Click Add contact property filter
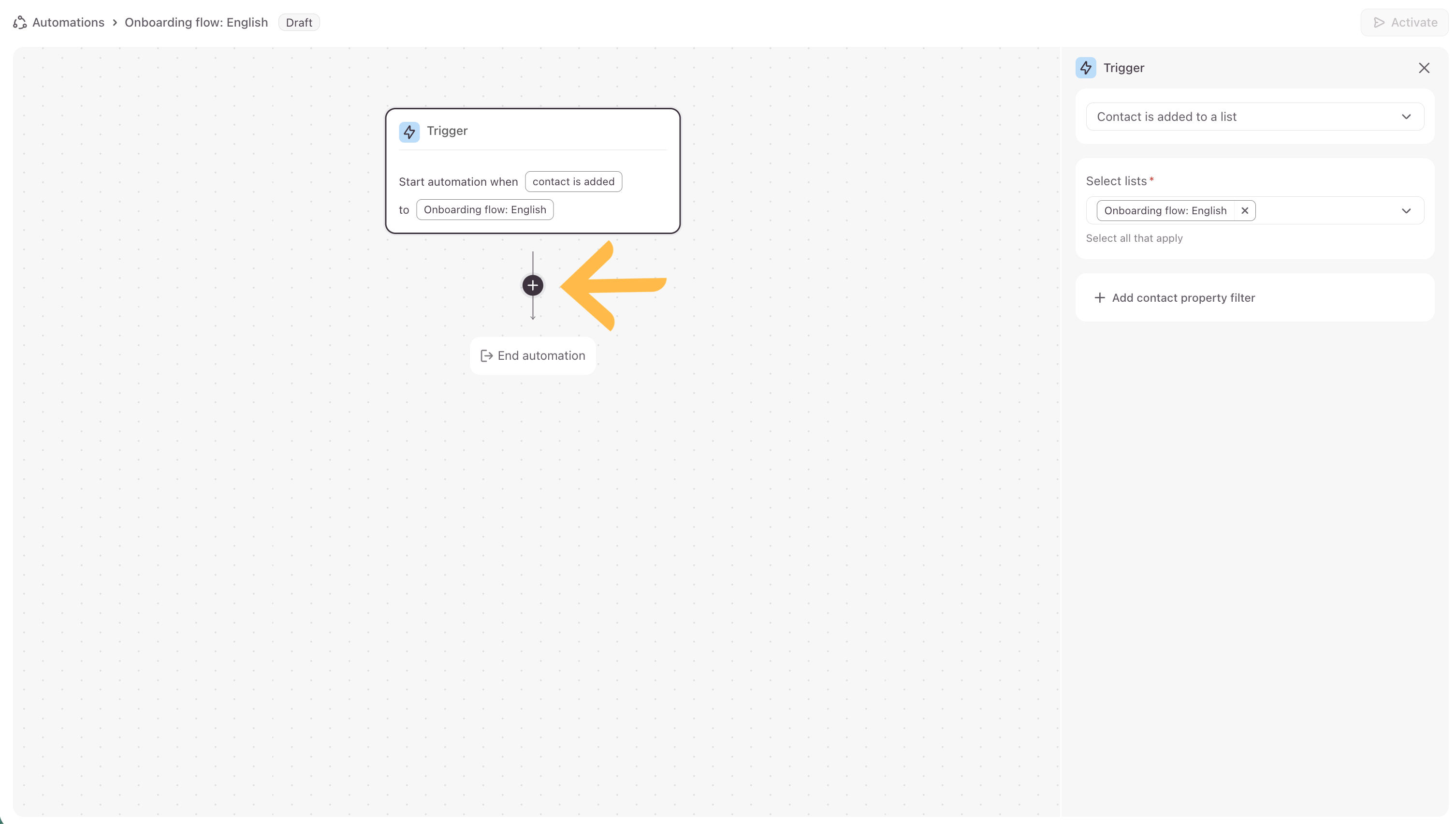 (1182, 298)
